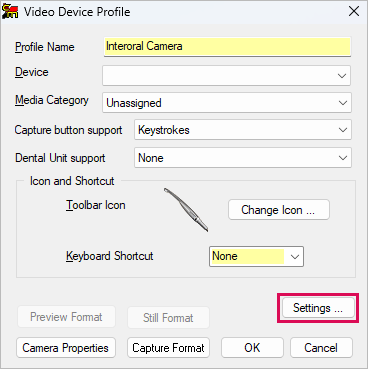Open the Capture button support dropdown

(342, 130)
